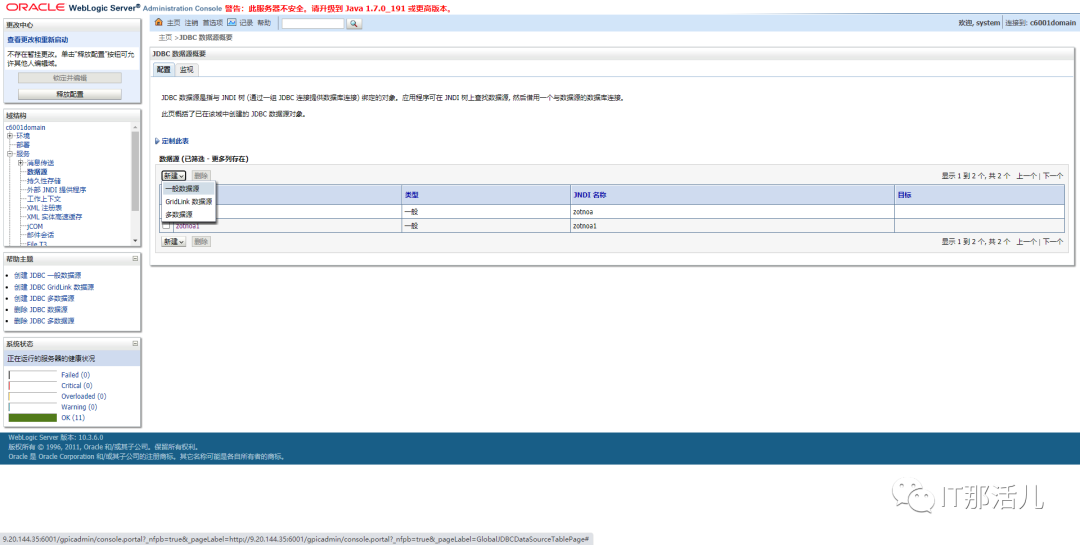Click the upper 删除 button
Screen dimensions: 1080x545
(201, 176)
